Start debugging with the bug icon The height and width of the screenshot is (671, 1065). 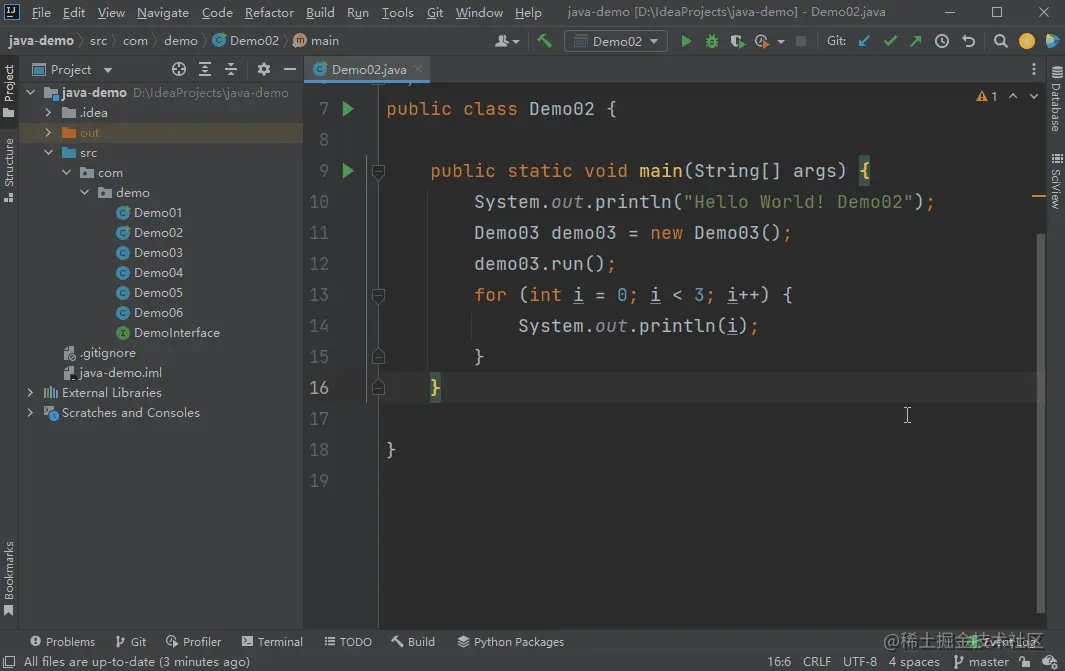[x=712, y=41]
